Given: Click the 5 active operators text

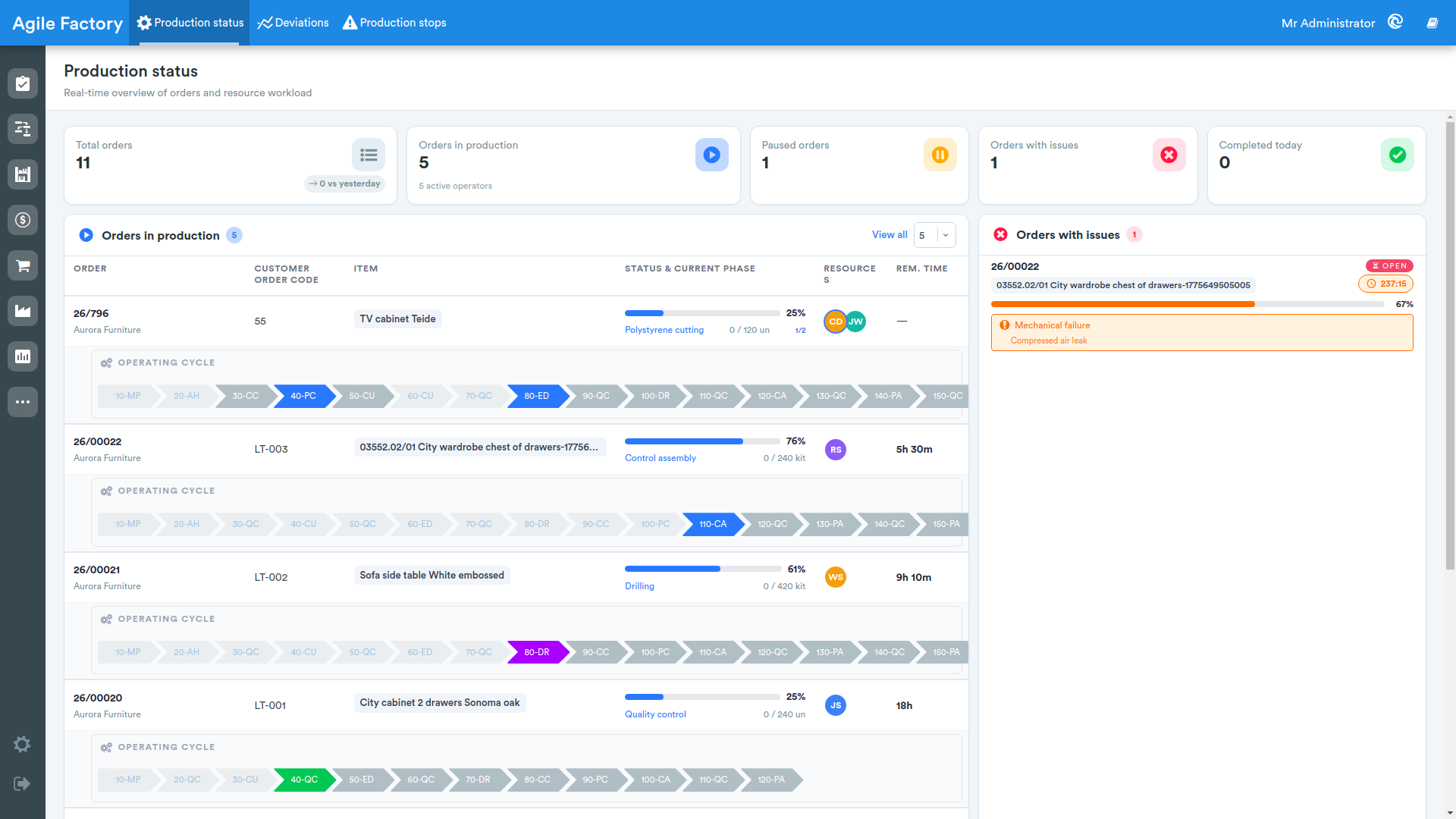Looking at the screenshot, I should coord(455,186).
